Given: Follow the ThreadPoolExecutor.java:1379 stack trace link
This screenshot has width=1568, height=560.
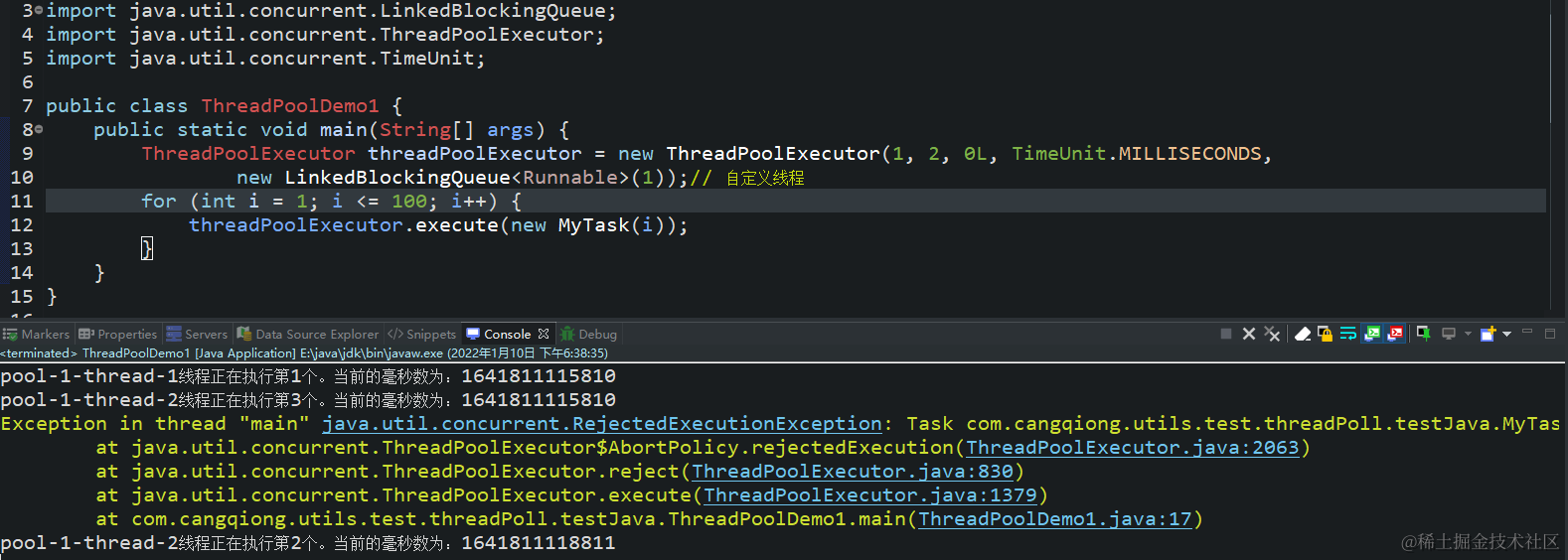Looking at the screenshot, I should 870,495.
